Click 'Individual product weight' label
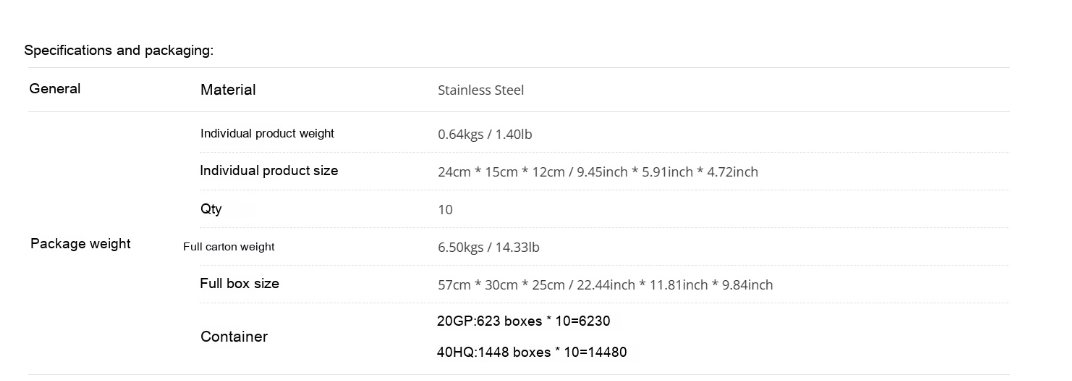This screenshot has width=1072, height=381. click(267, 133)
